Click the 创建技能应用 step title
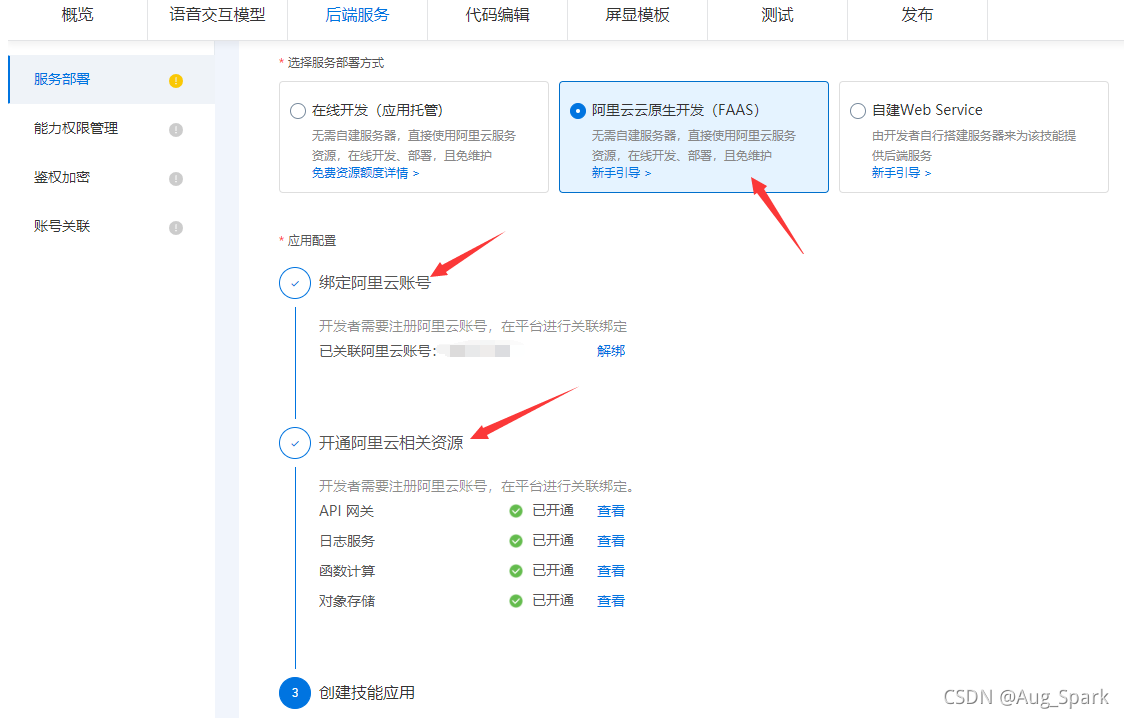The image size is (1124, 718). 366,693
